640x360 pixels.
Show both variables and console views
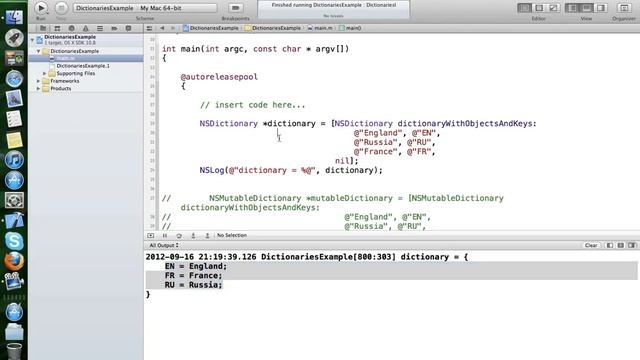[621, 245]
